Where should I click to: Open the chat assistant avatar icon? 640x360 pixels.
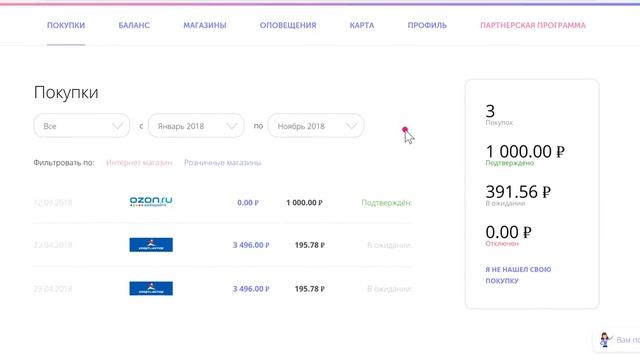click(x=605, y=340)
